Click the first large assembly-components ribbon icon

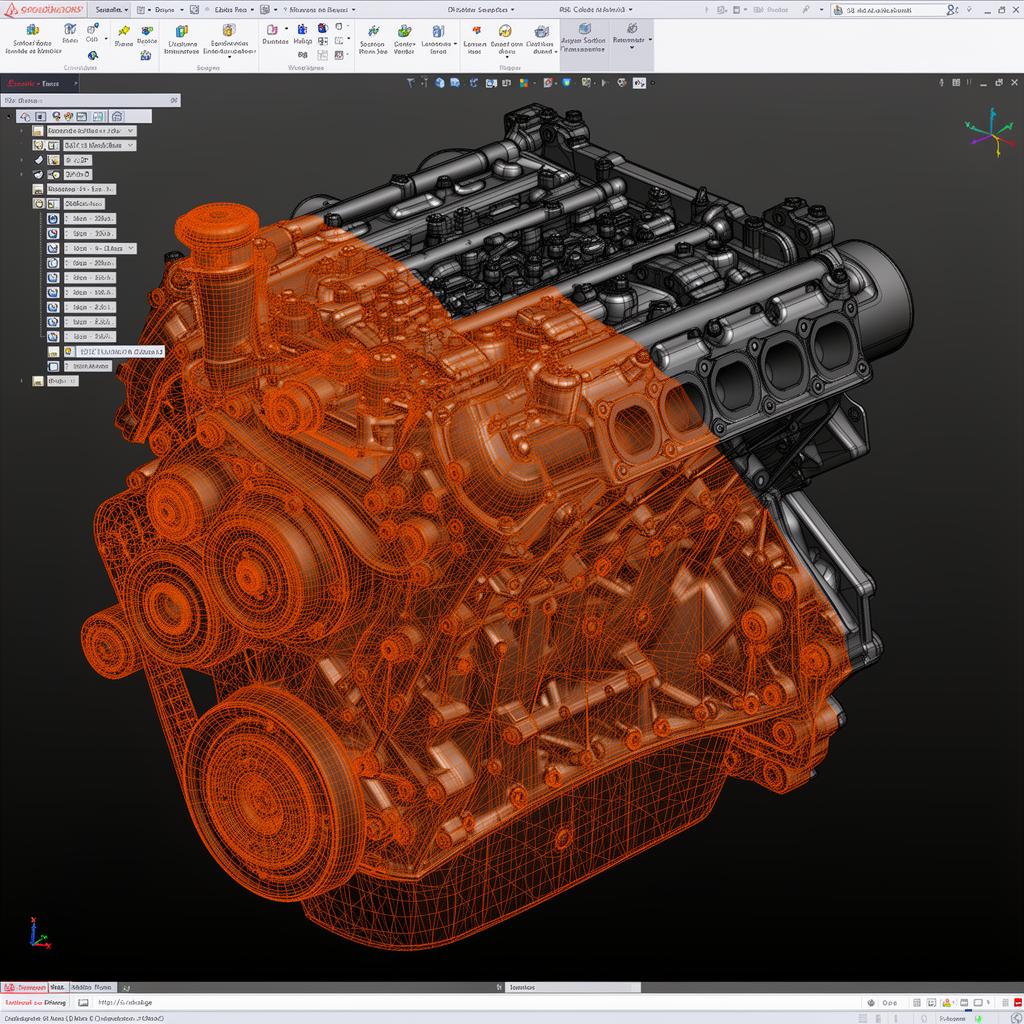32,30
